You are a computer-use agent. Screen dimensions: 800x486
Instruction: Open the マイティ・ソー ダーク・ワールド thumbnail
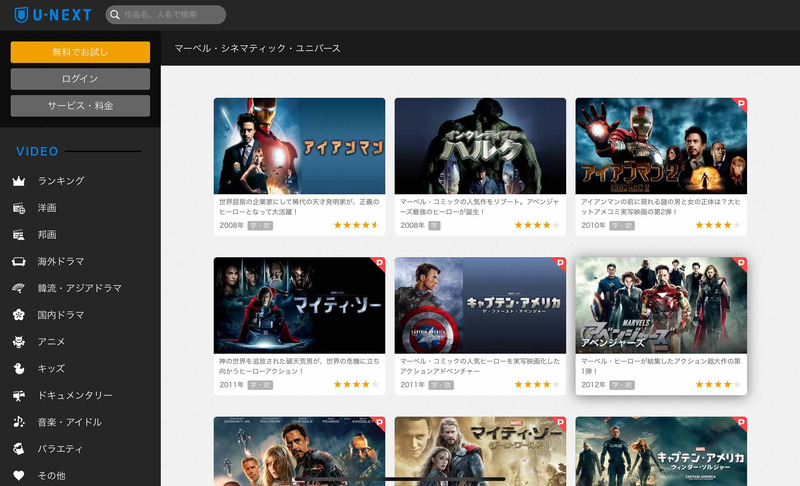pyautogui.click(x=480, y=451)
